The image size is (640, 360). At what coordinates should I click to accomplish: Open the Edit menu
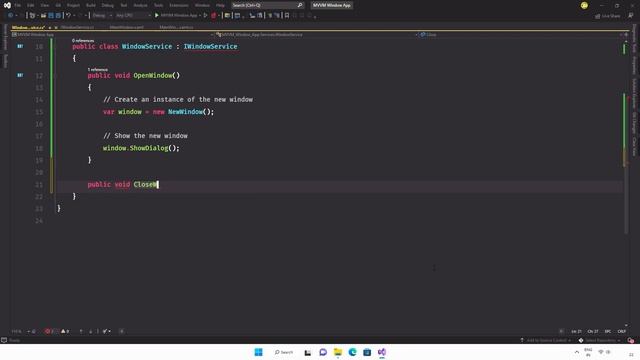(x=31, y=5)
